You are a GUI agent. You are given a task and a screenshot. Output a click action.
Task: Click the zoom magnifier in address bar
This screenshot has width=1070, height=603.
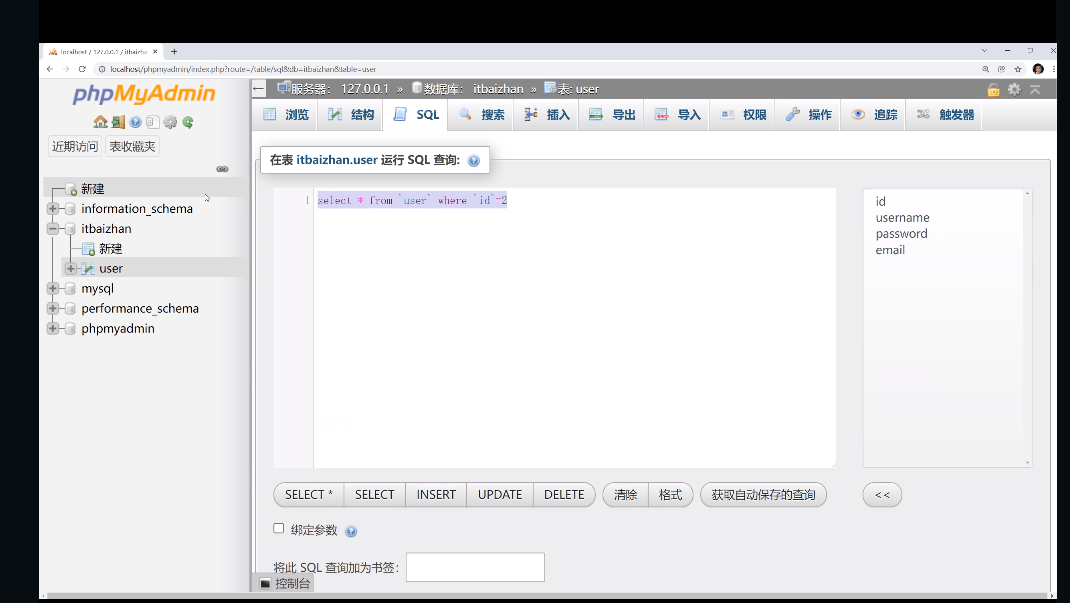pyautogui.click(x=985, y=69)
